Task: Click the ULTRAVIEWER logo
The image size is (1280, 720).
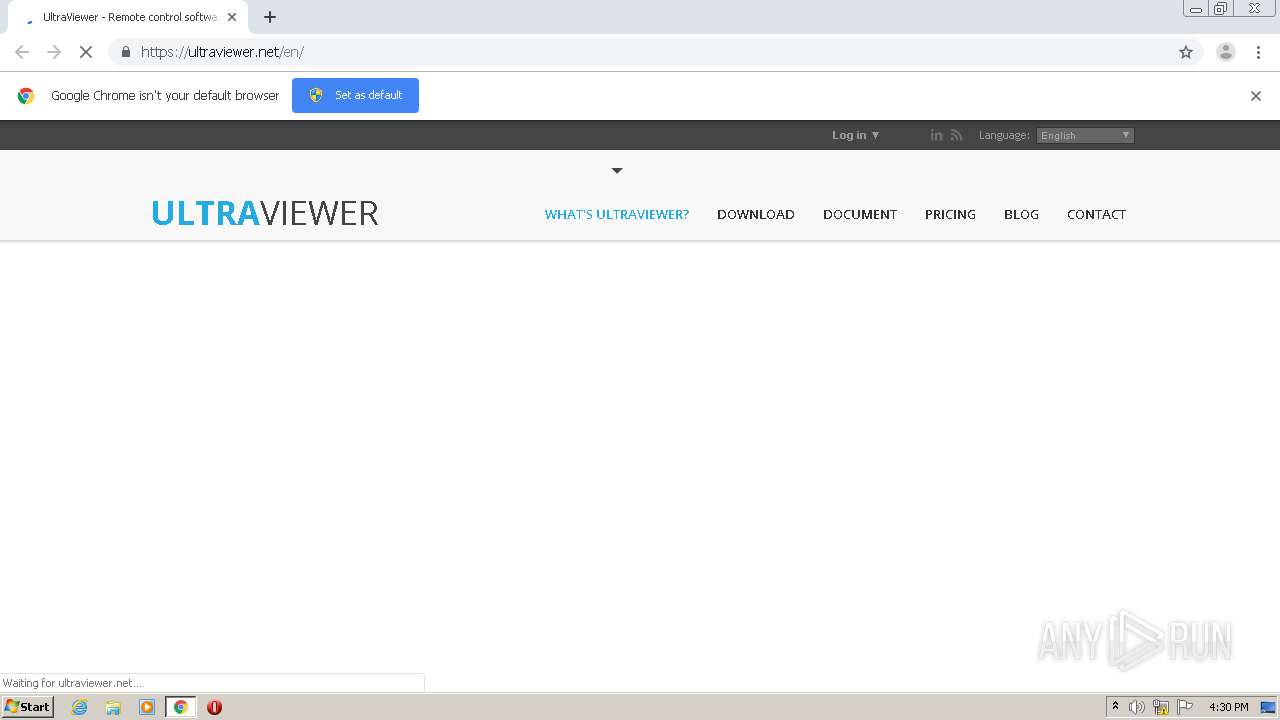Action: [x=265, y=213]
